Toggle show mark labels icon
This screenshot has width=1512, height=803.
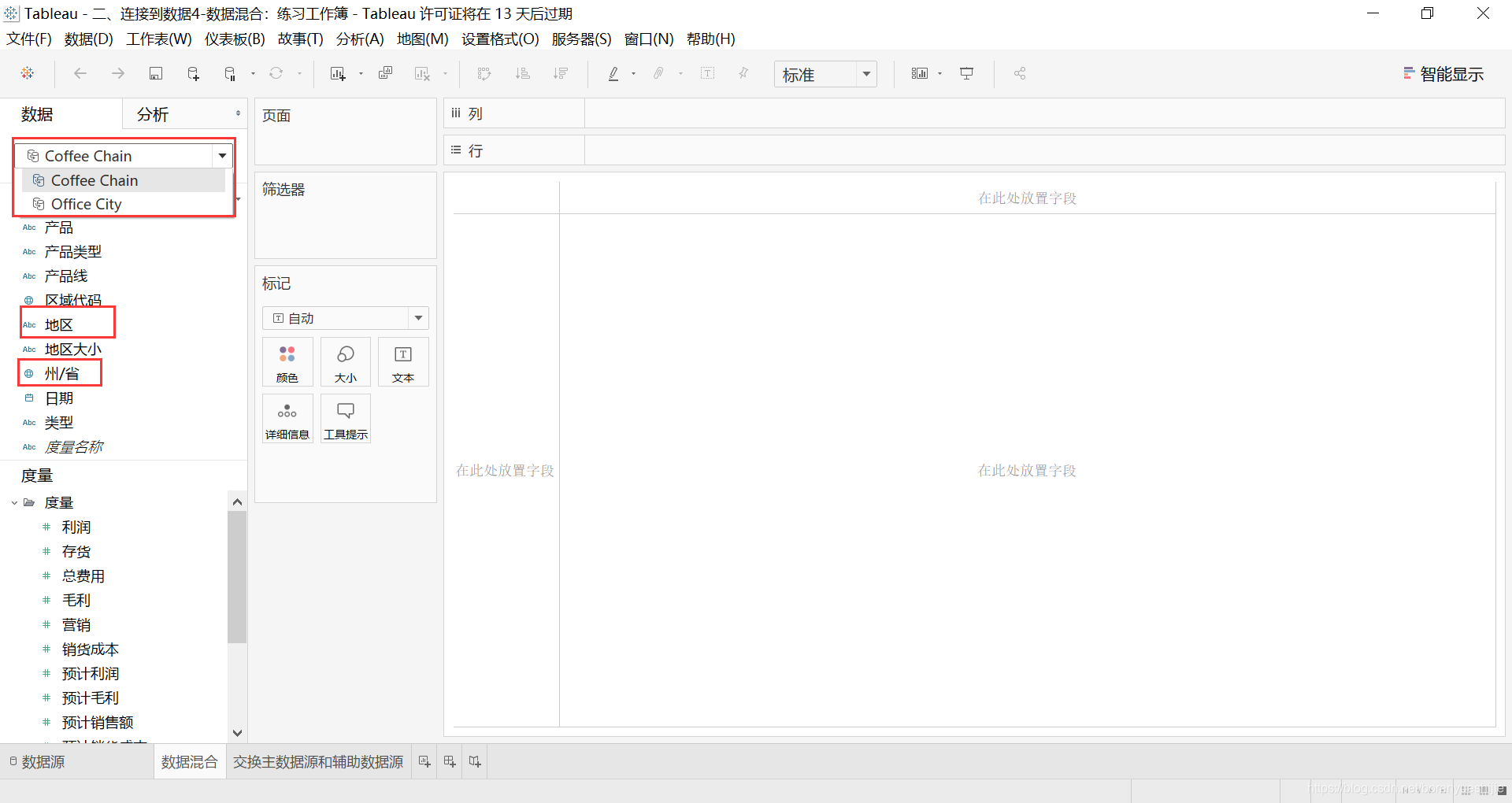pyautogui.click(x=708, y=73)
